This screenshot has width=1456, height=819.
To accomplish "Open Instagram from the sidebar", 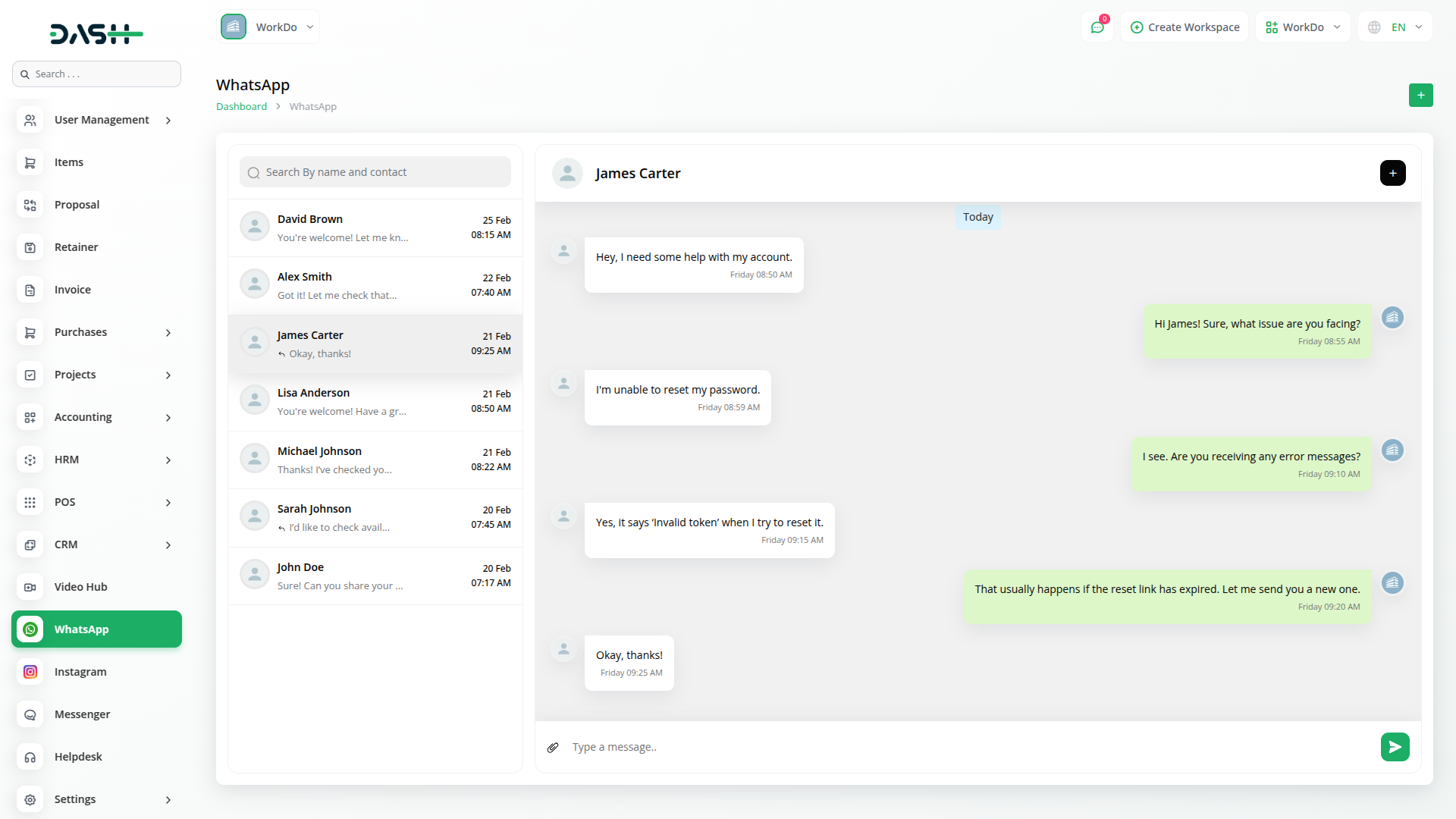I will (80, 672).
